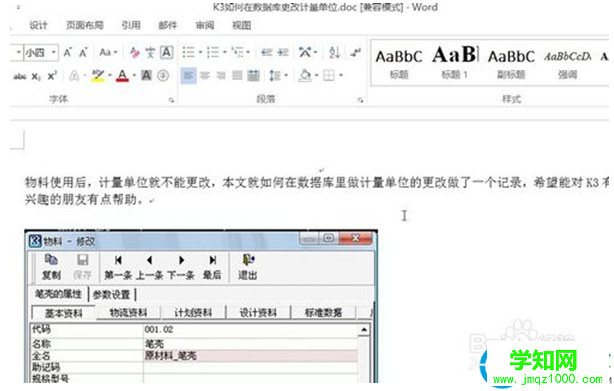Viewport: 614px width, 391px height.
Task: Open the 设计 ribbon tab
Action: 38,25
